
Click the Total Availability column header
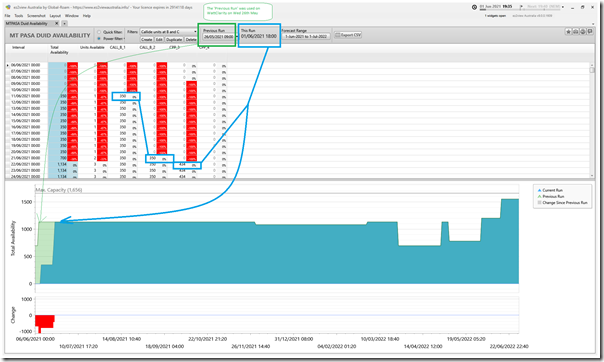(x=59, y=50)
